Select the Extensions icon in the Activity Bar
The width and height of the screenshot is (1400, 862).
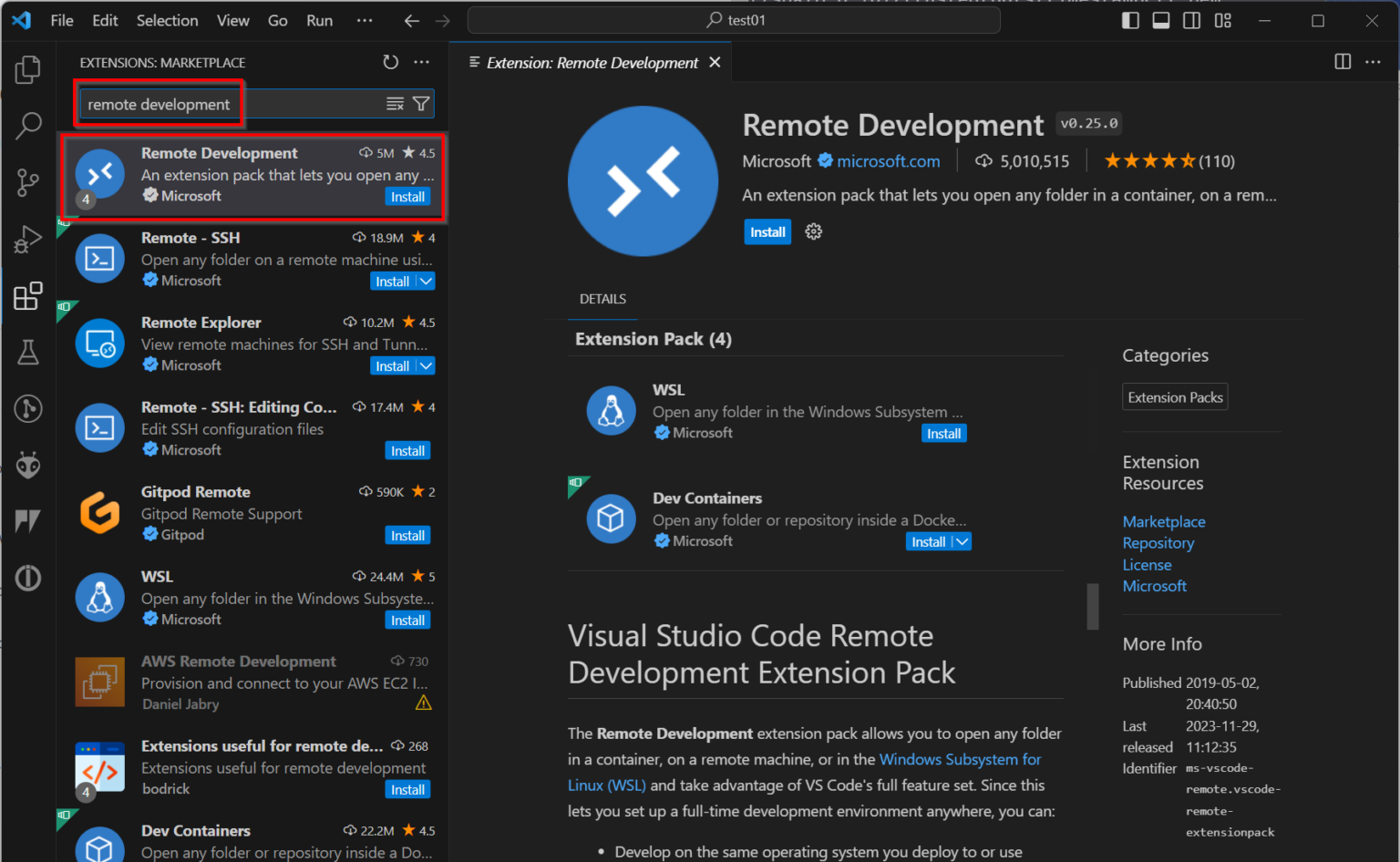coord(27,295)
